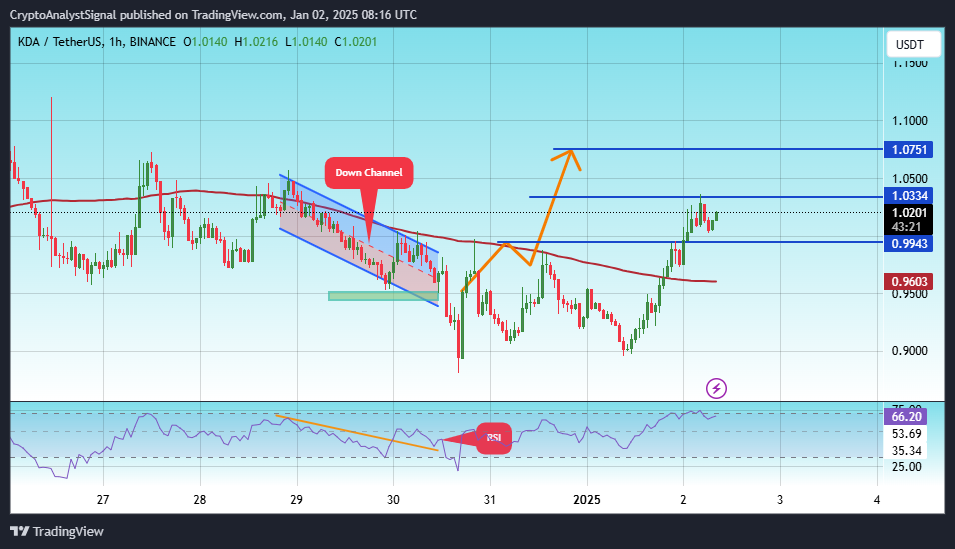955x549 pixels.
Task: Click the 2025 date axis label
Action: (587, 500)
